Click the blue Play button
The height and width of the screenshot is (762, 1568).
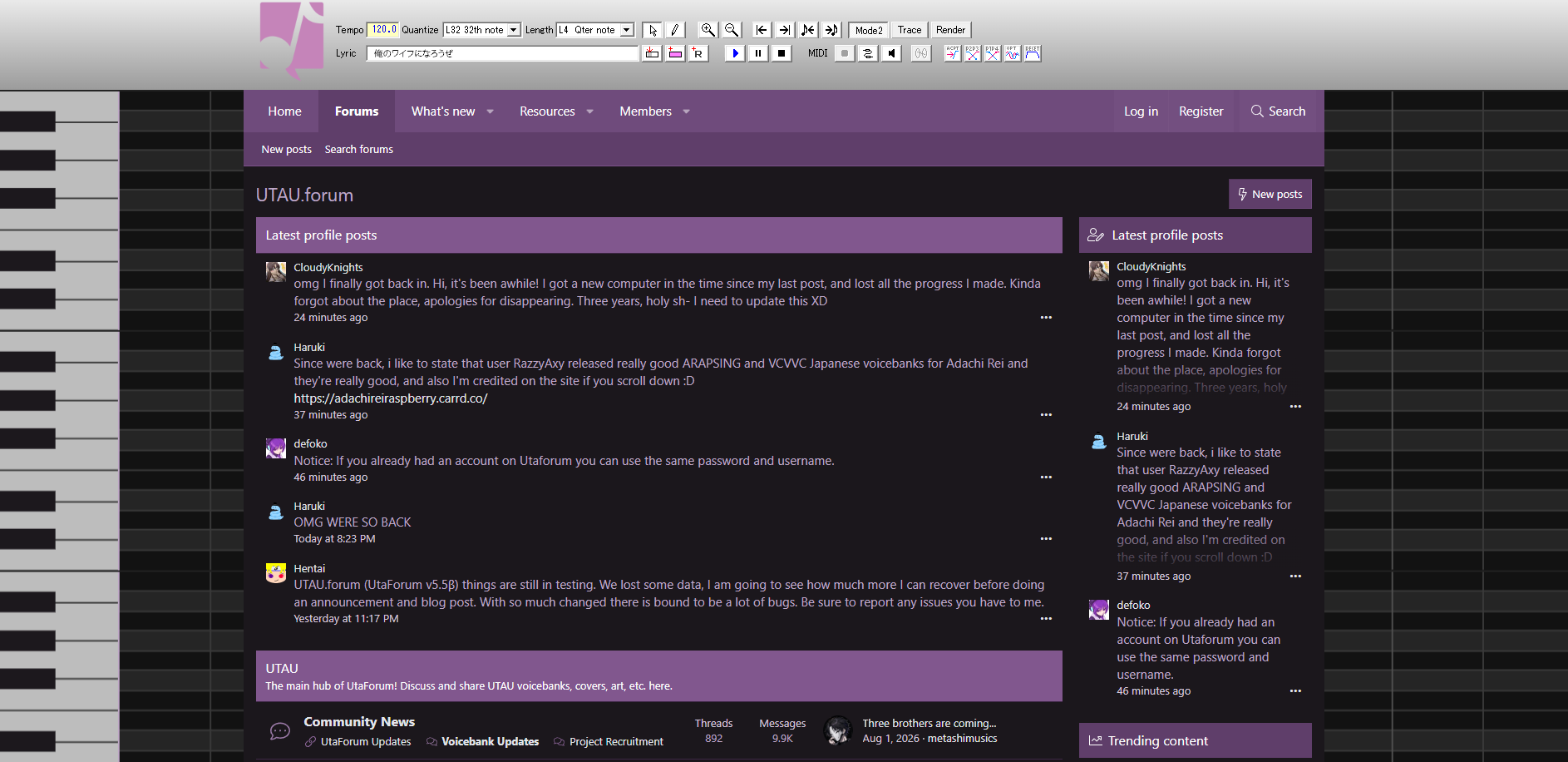(x=735, y=53)
